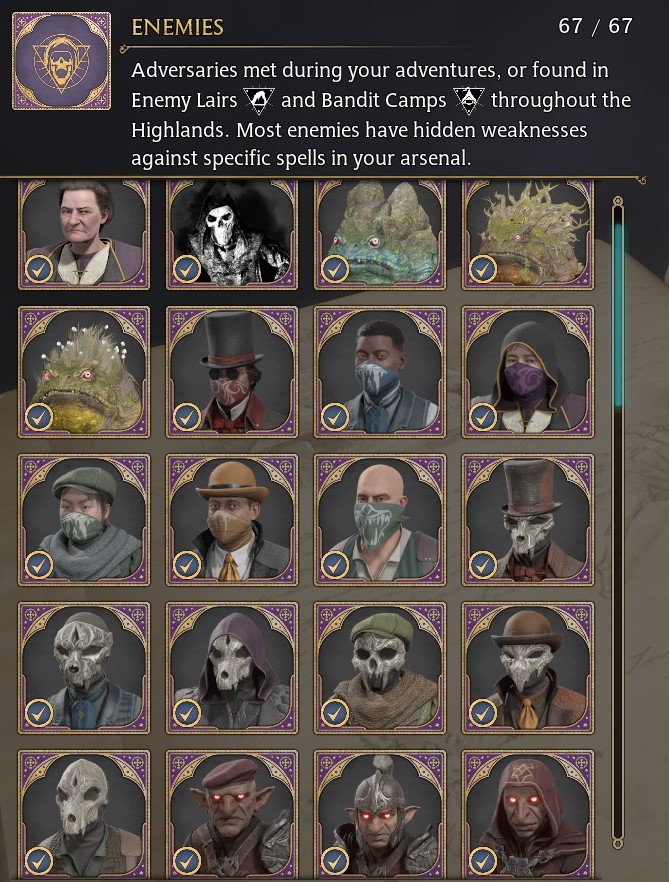
Task: Click the ENEMIES heading title
Action: click(177, 27)
